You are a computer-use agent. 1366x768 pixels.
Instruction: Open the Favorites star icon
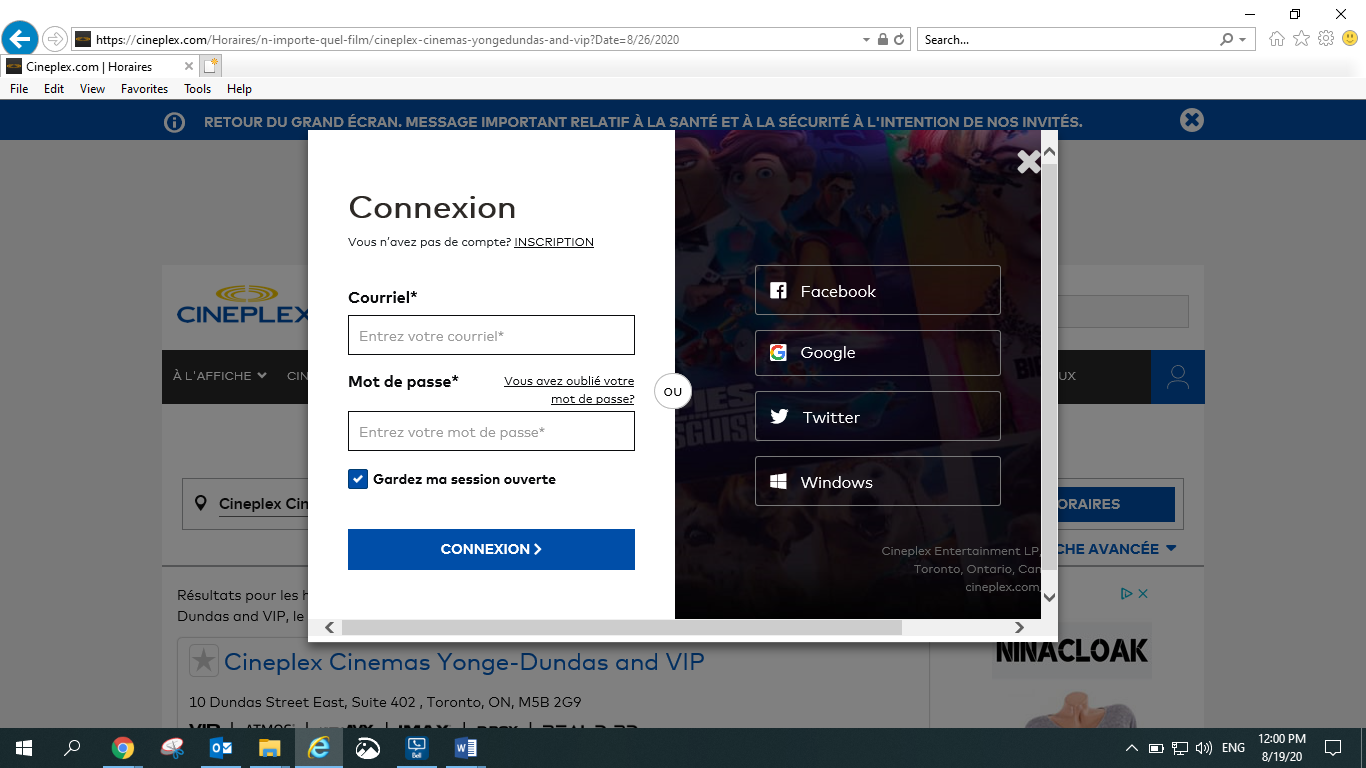point(1301,39)
